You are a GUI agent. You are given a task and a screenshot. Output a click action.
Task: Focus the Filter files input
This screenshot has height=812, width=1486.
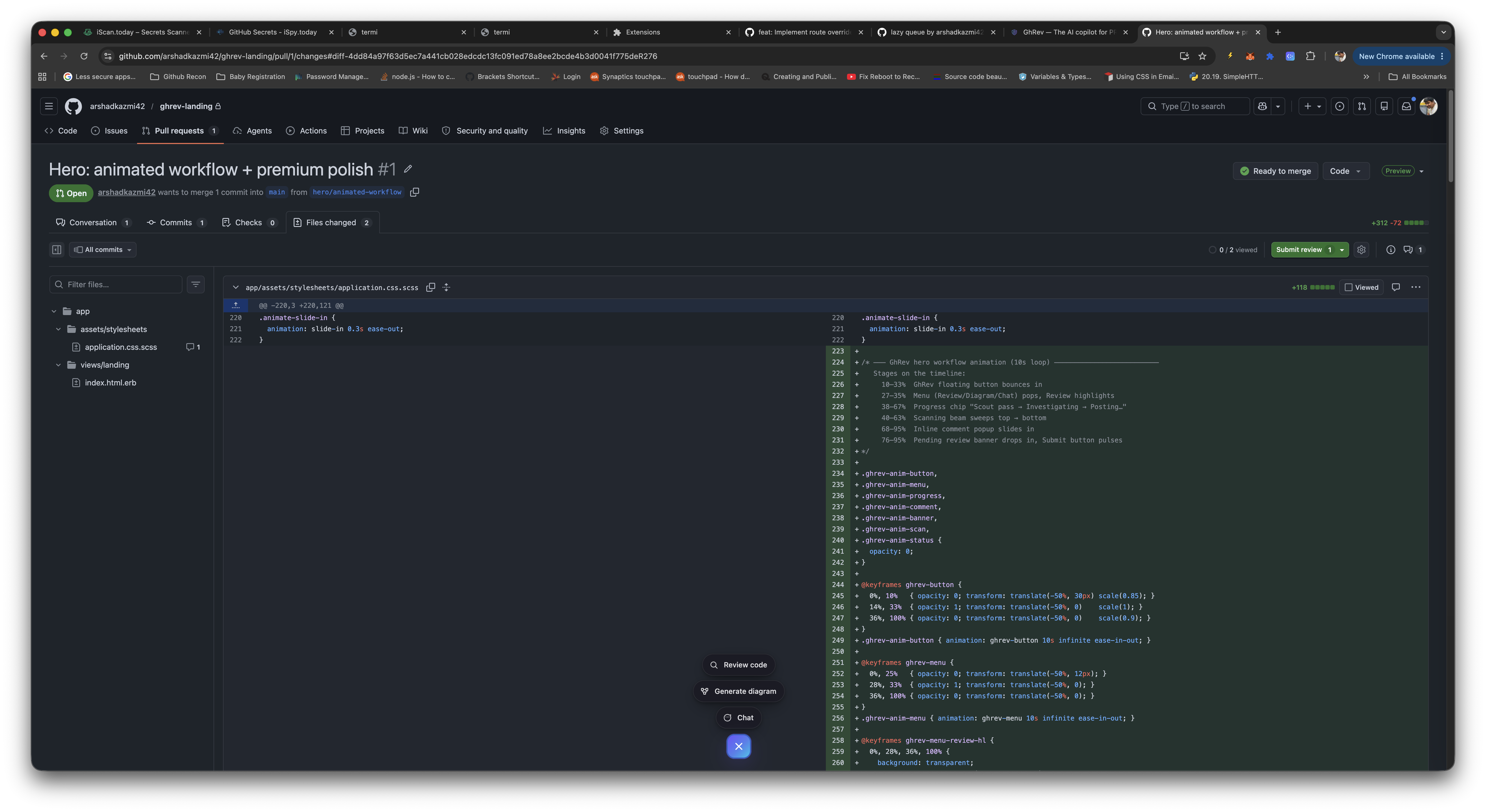(116, 284)
